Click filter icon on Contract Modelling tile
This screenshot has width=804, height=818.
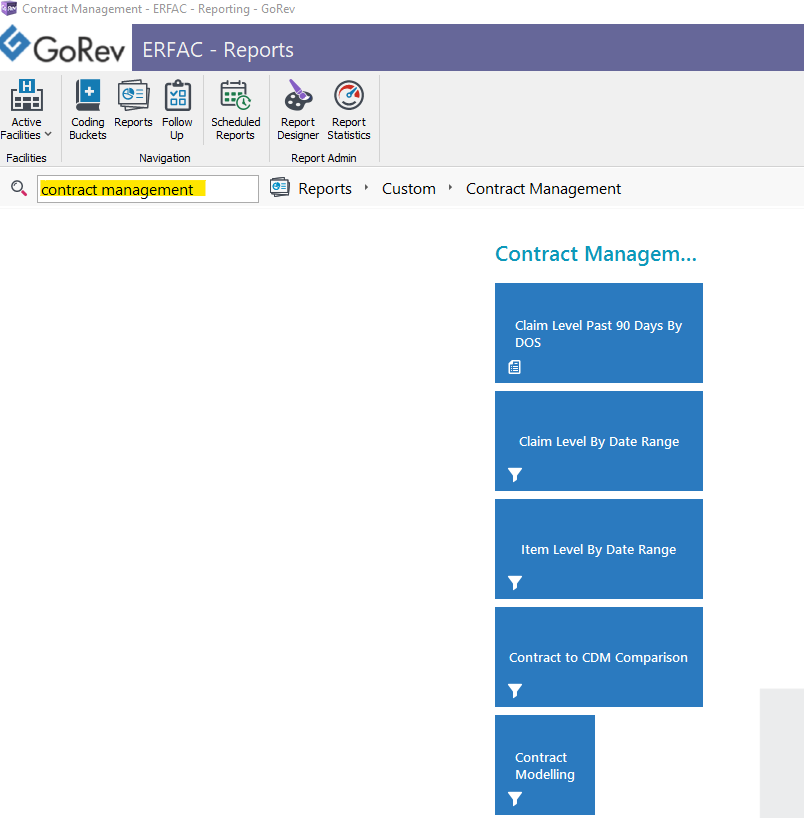tap(515, 798)
